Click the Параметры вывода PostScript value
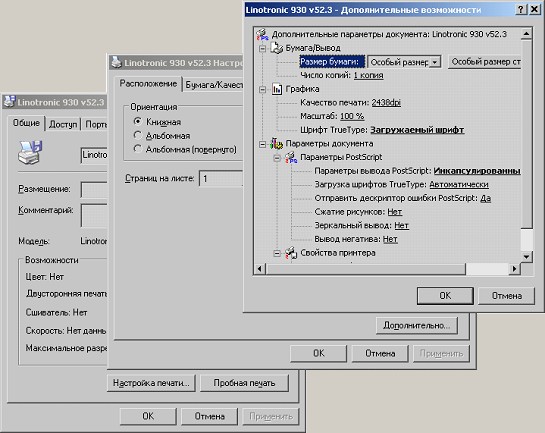The width and height of the screenshot is (545, 433). click(477, 171)
